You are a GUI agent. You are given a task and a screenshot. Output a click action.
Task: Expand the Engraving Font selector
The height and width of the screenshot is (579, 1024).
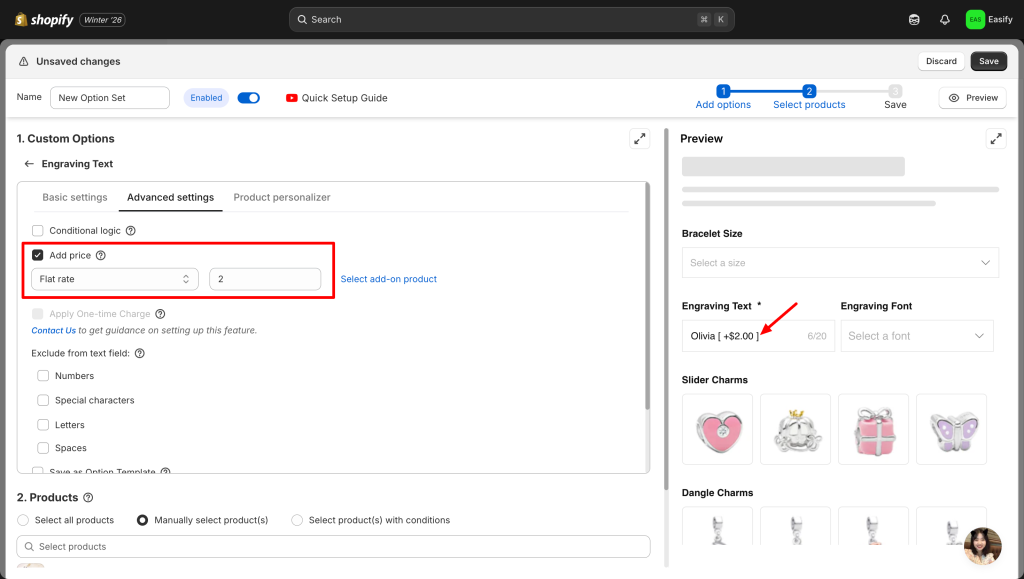917,336
